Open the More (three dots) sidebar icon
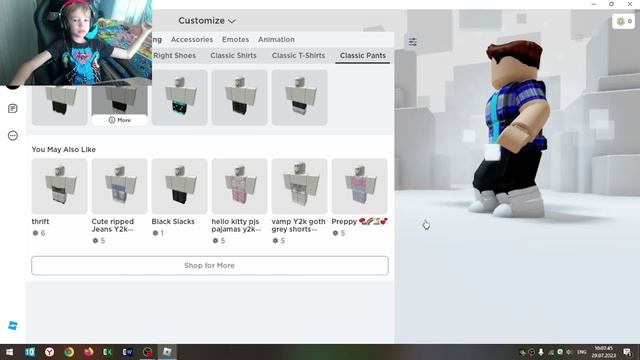 tap(13, 136)
